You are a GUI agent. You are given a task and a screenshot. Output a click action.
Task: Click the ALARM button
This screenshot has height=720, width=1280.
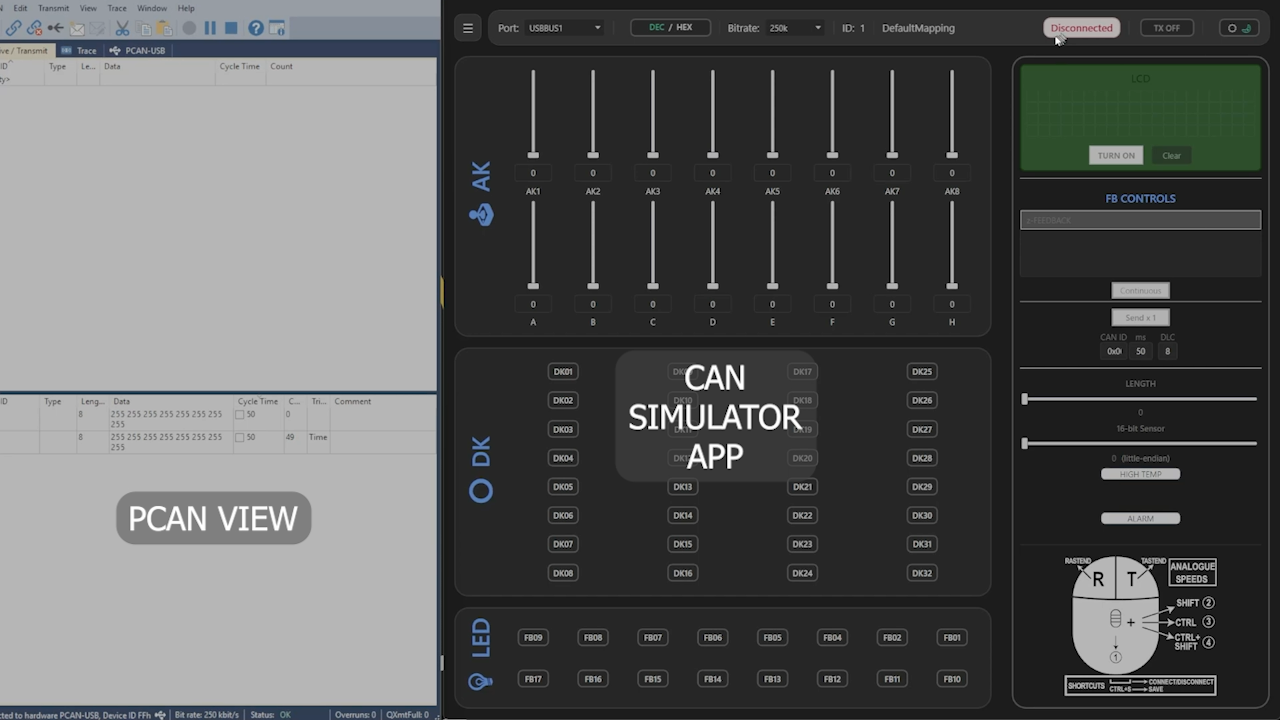(1140, 518)
